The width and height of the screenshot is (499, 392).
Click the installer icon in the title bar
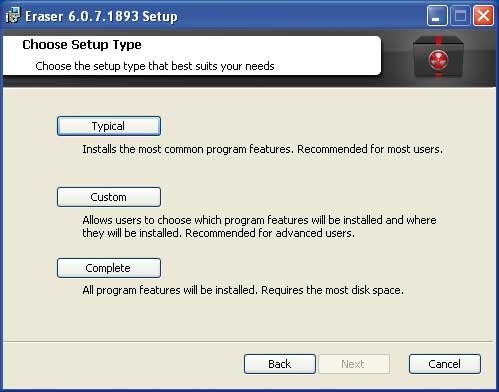click(x=13, y=15)
